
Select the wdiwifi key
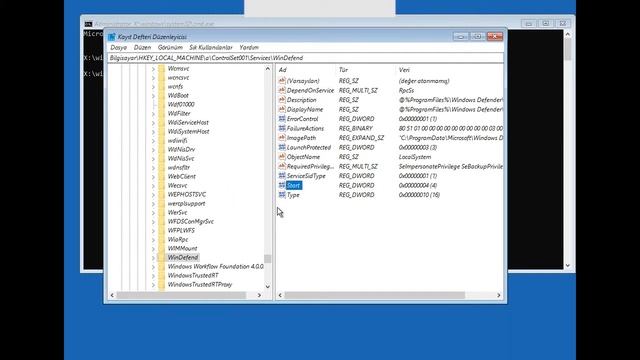tap(178, 140)
